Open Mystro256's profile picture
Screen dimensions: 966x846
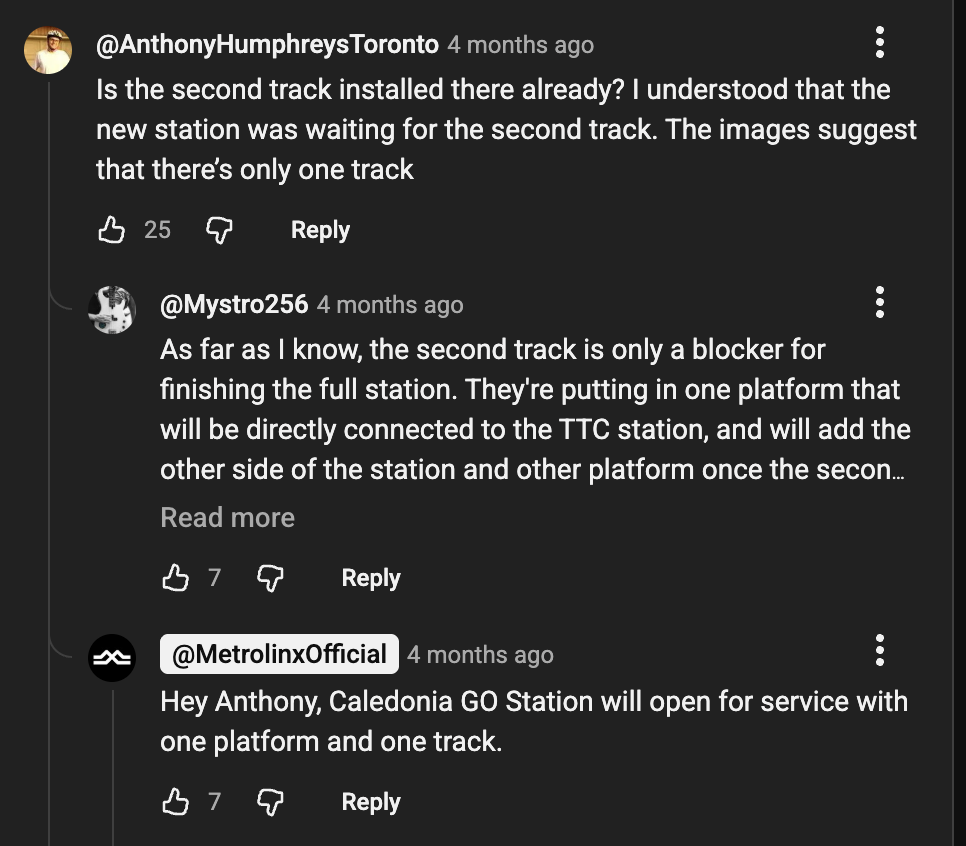[112, 309]
